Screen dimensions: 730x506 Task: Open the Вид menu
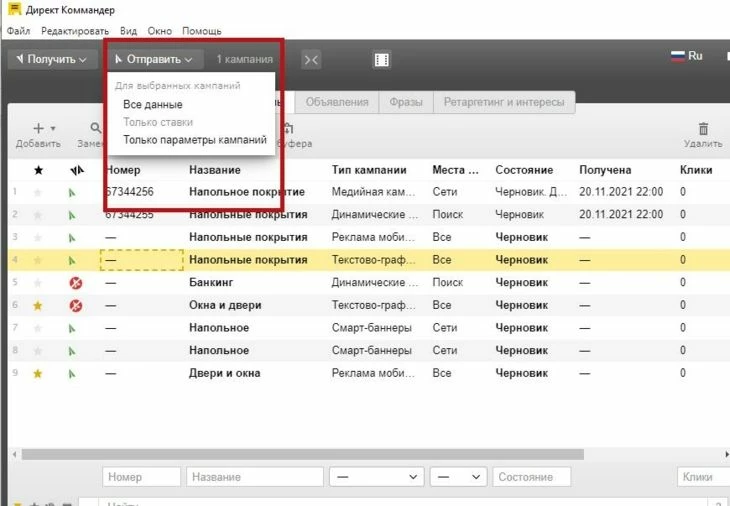pos(128,31)
